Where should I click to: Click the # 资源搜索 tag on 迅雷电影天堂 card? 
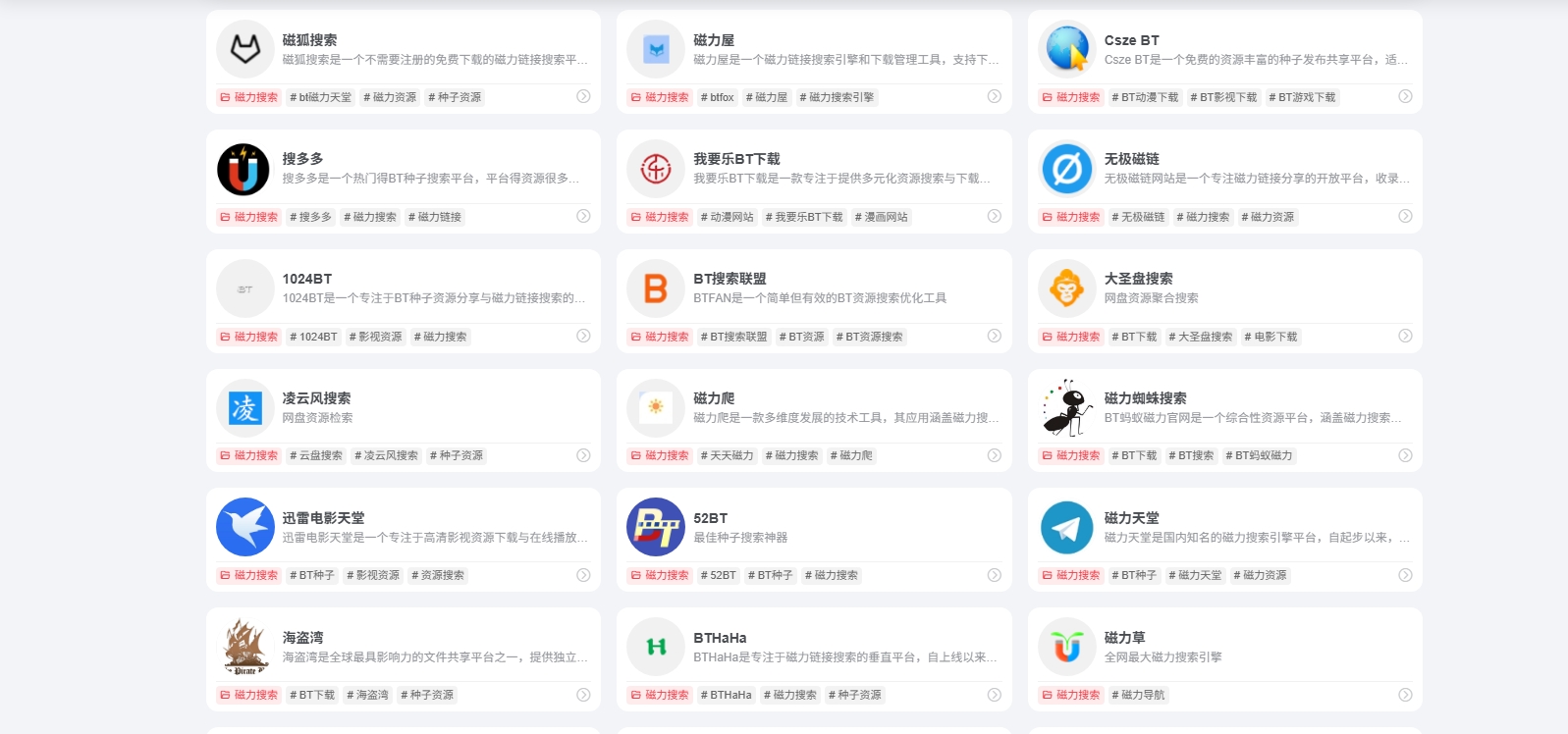pyautogui.click(x=438, y=575)
